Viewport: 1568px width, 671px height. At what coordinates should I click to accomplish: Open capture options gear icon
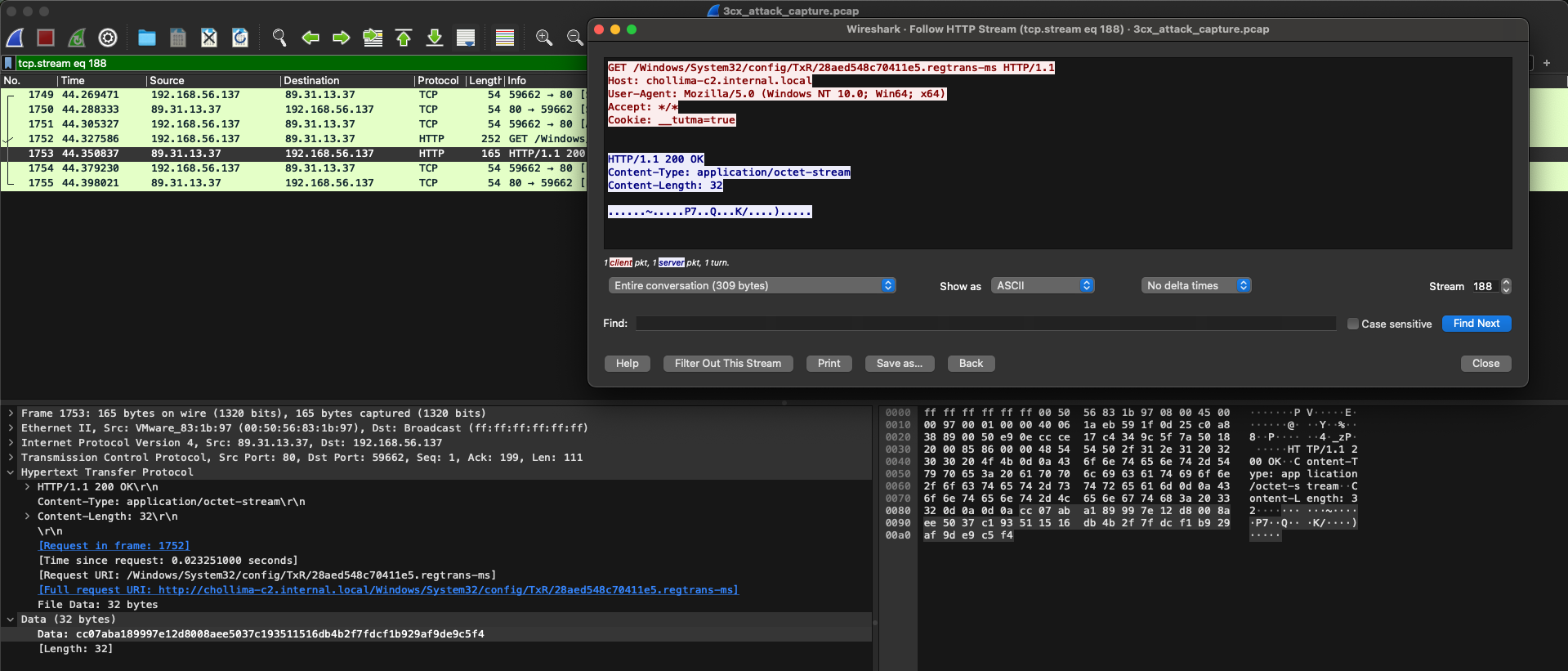(x=108, y=38)
